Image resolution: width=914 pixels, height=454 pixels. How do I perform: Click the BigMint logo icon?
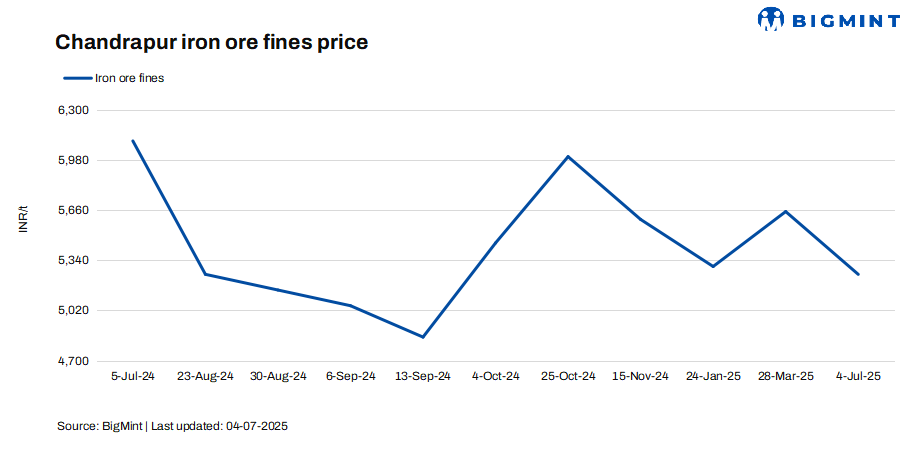click(x=771, y=19)
